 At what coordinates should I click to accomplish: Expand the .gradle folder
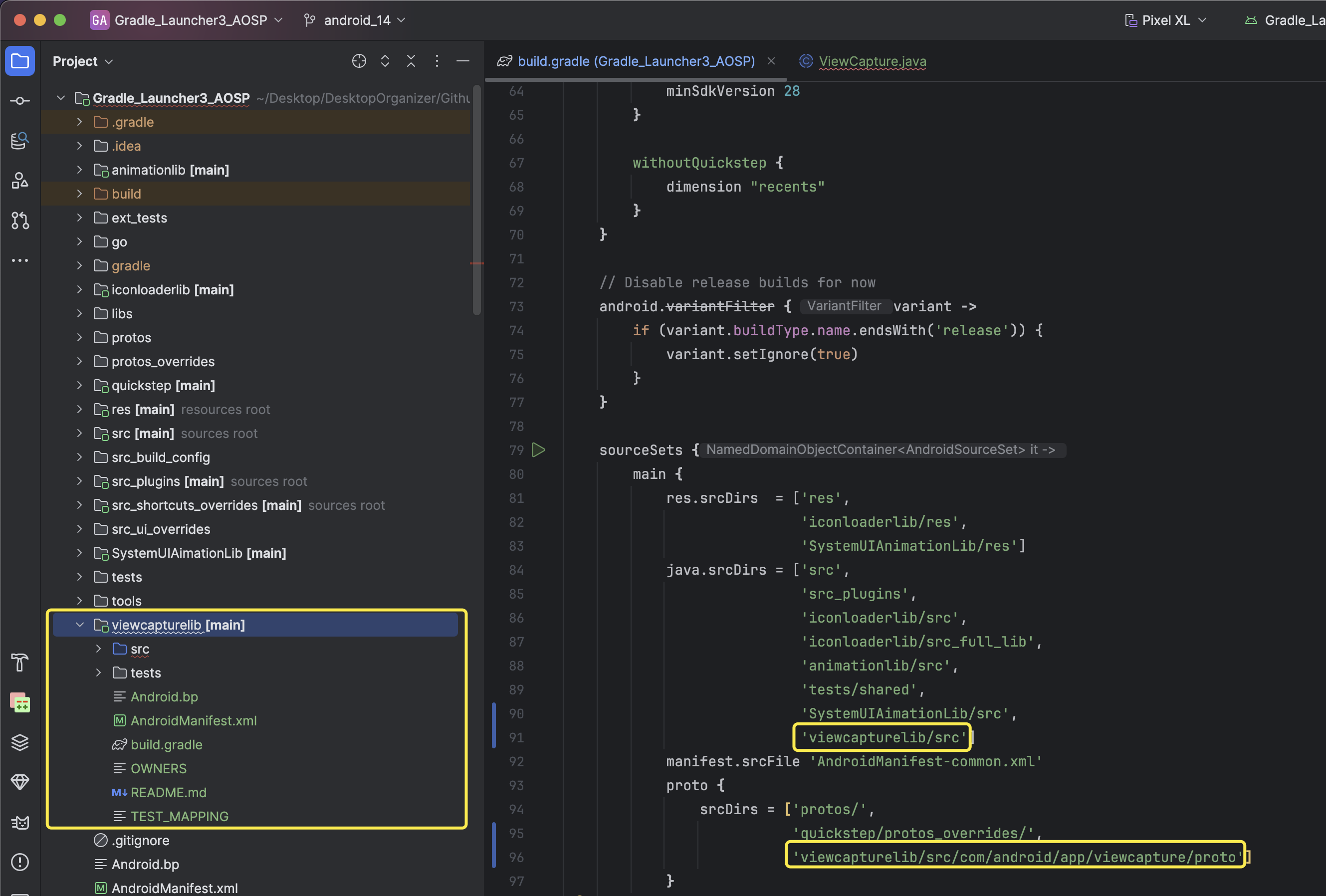(79, 122)
